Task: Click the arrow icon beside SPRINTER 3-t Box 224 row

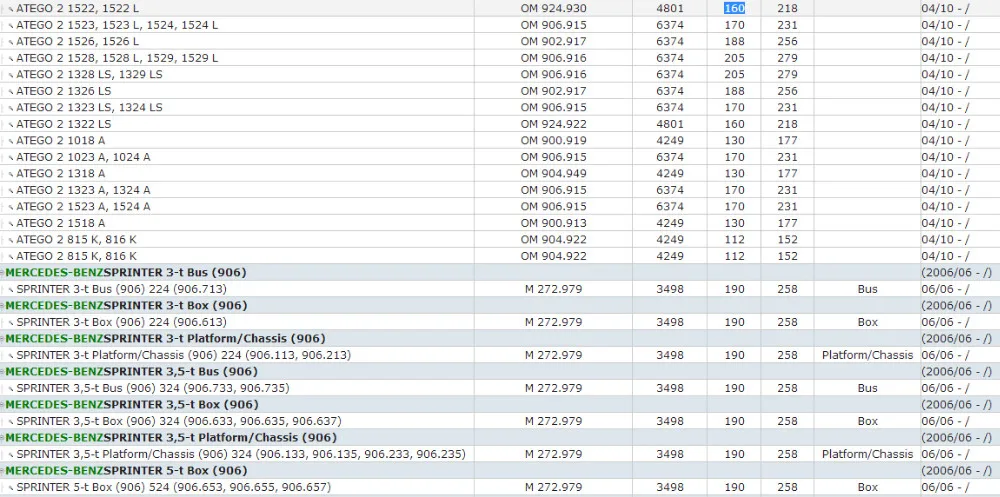Action: click(x=11, y=323)
